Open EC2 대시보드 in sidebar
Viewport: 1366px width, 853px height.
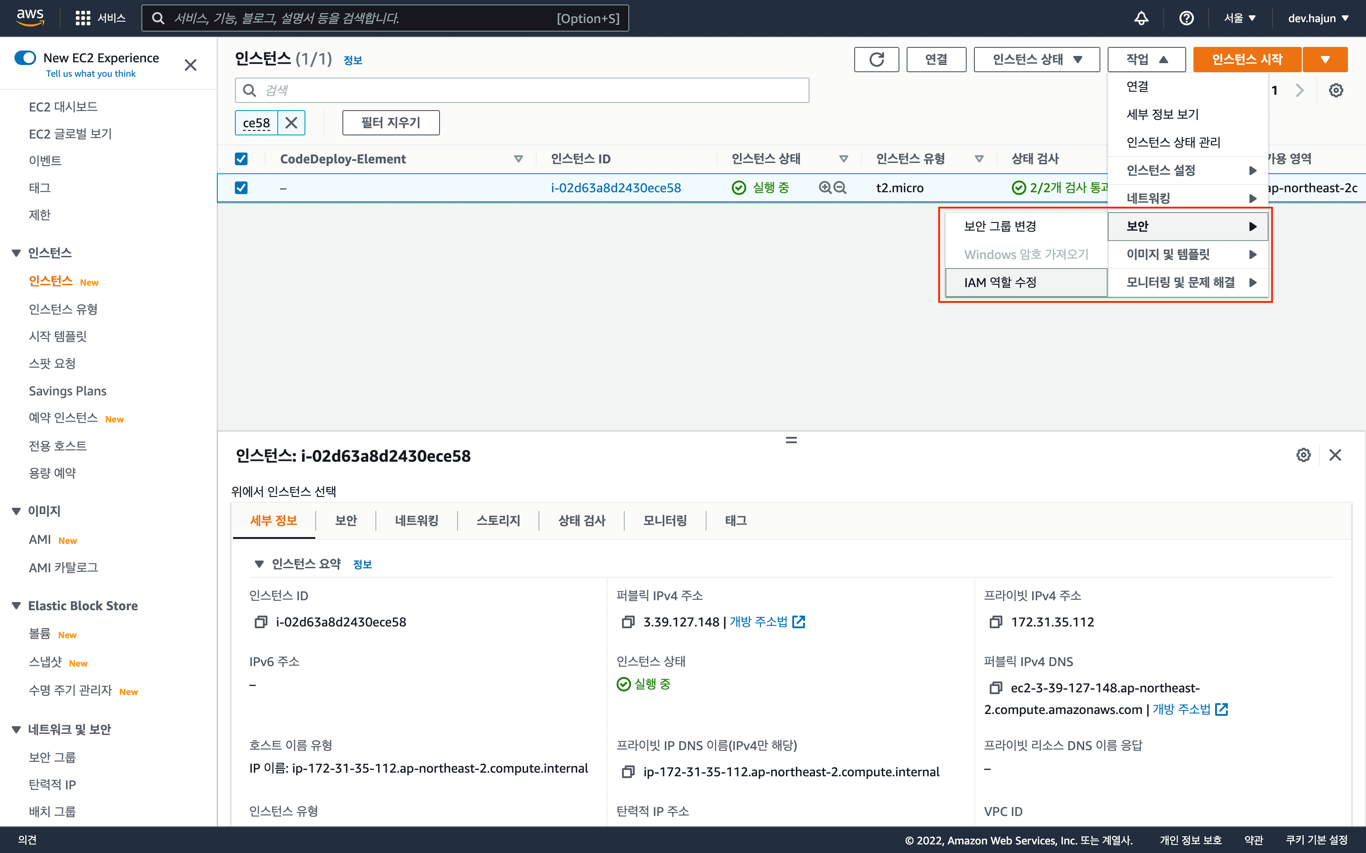(63, 106)
